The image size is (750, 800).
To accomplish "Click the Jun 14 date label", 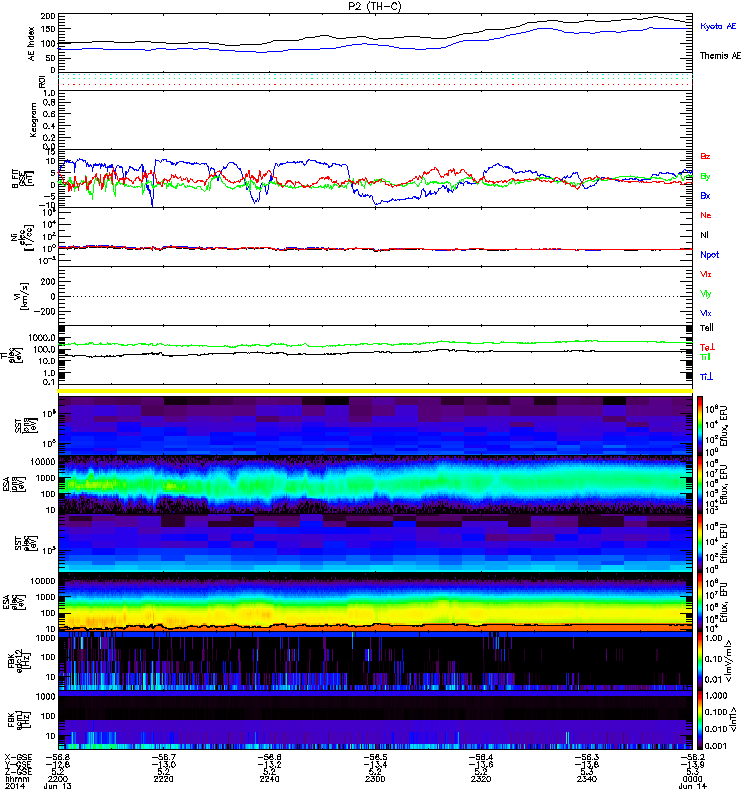I will point(692,786).
